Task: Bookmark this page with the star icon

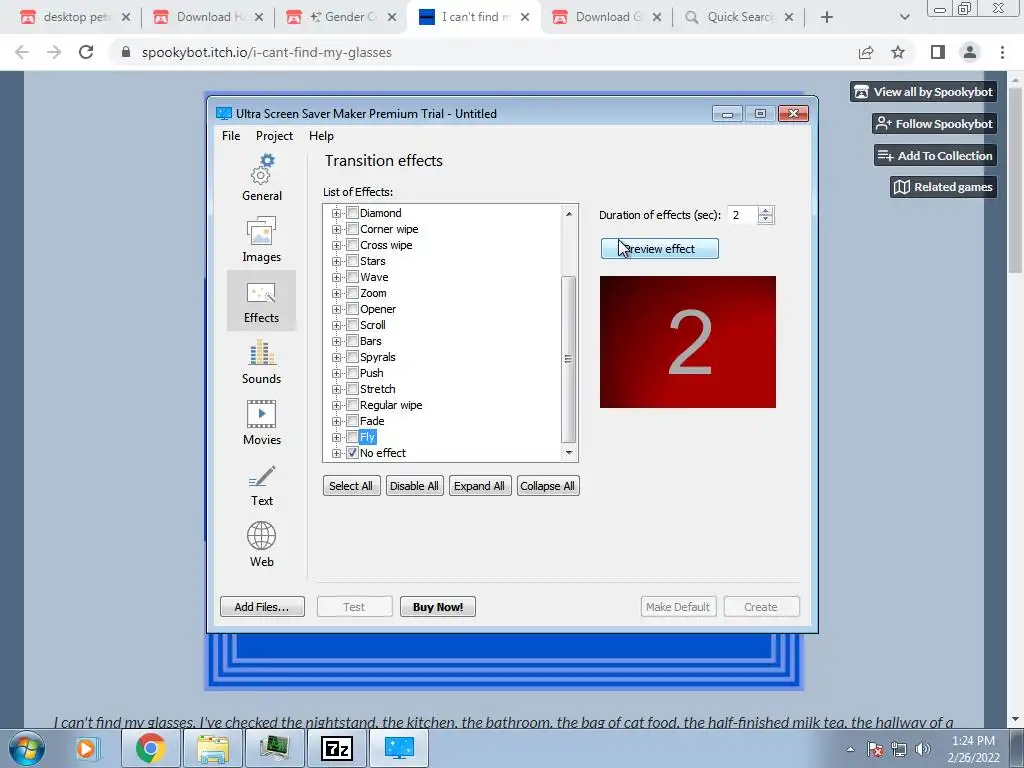Action: click(898, 52)
